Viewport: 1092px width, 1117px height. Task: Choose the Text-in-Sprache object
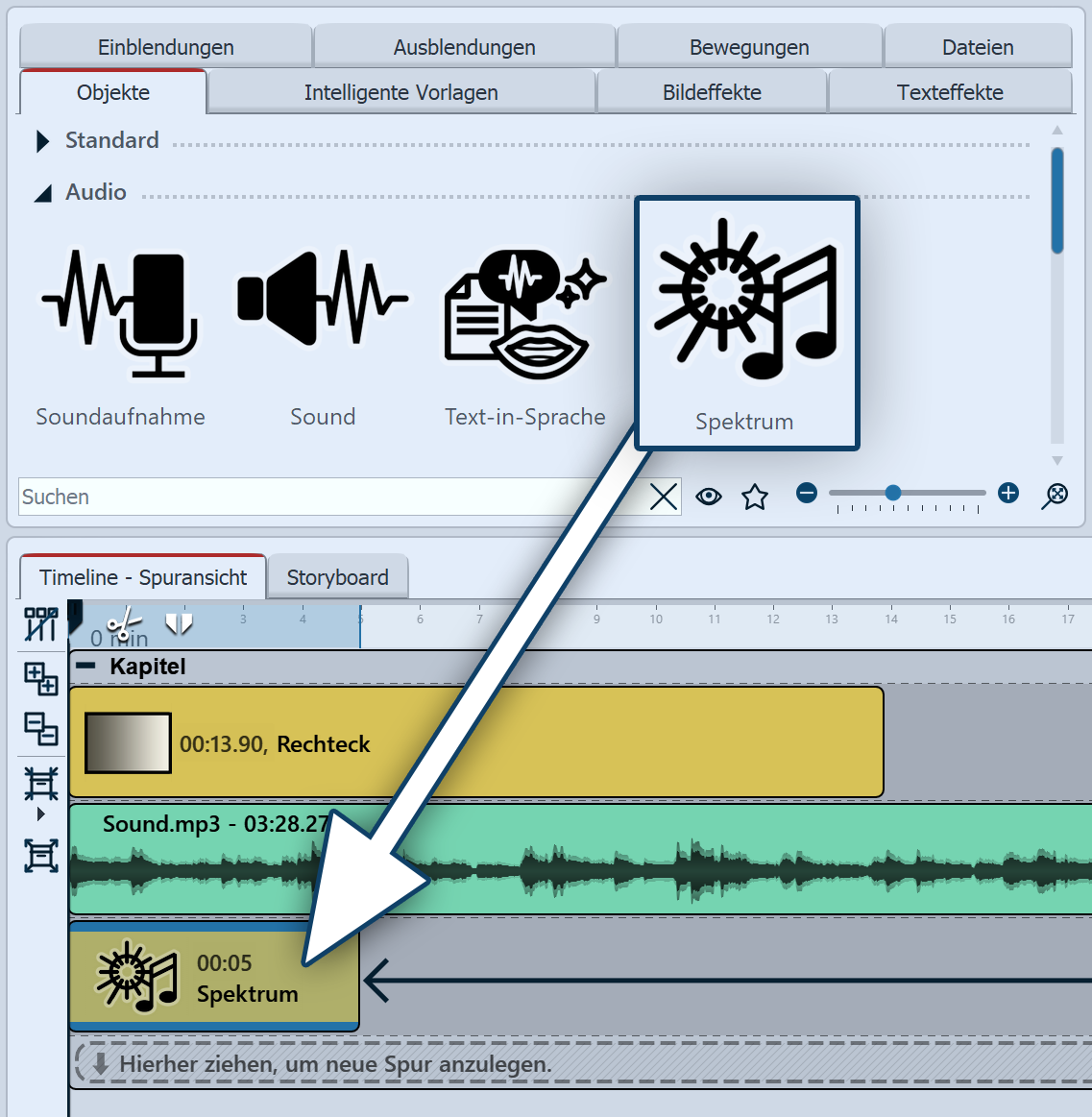click(x=524, y=314)
